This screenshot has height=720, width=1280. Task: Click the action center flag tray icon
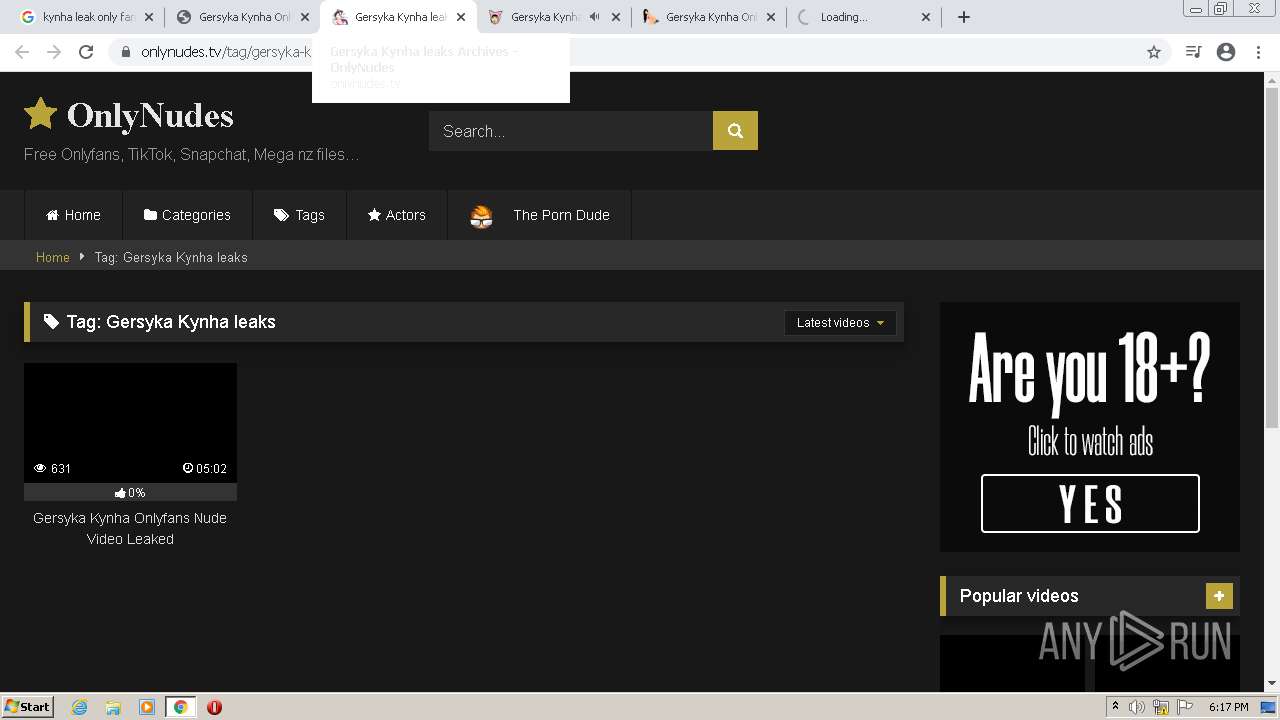[x=1185, y=707]
